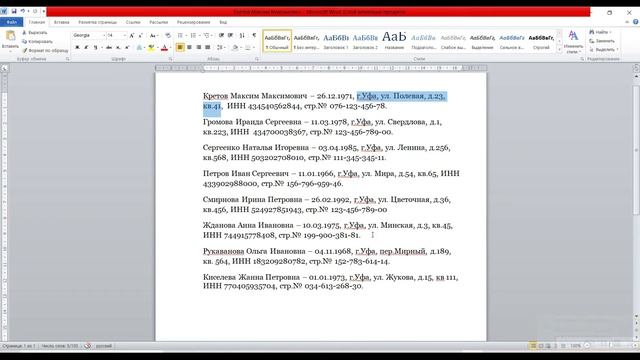The height and width of the screenshot is (360, 640).
Task: Switch to the Рецензирование tab
Action: pos(193,22)
